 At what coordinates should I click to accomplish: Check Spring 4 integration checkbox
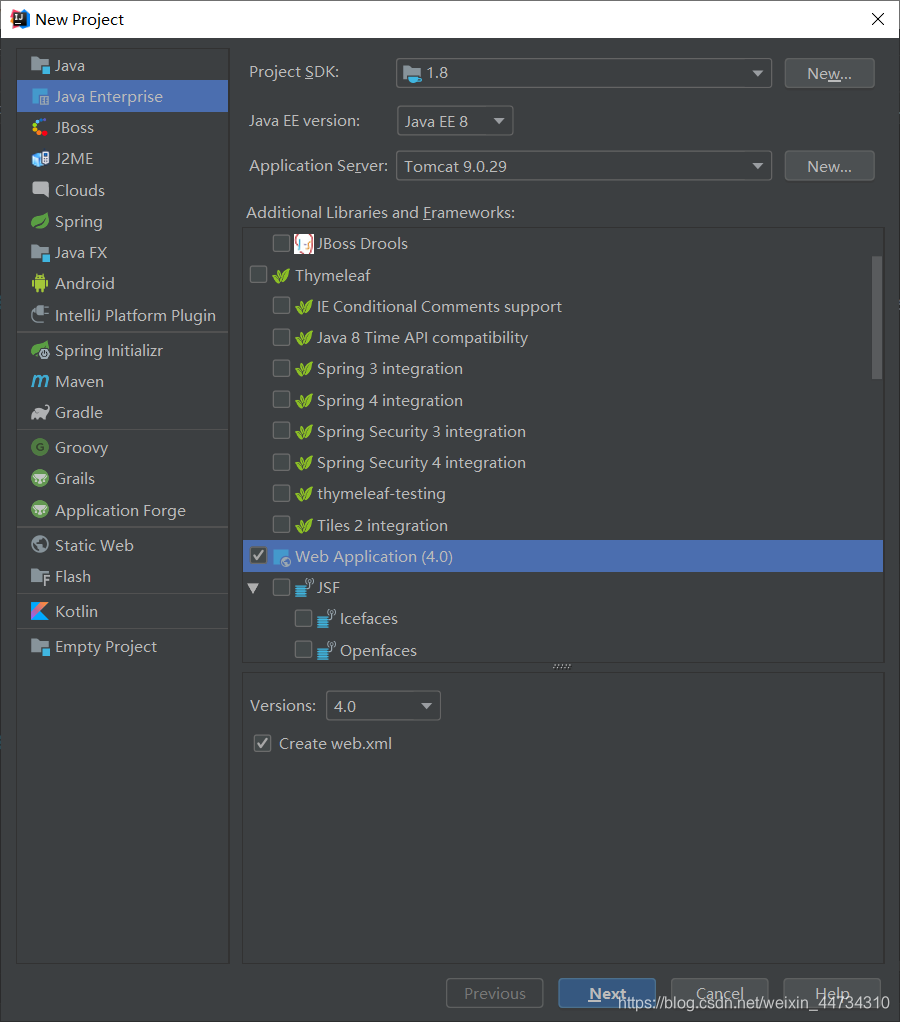tap(282, 399)
